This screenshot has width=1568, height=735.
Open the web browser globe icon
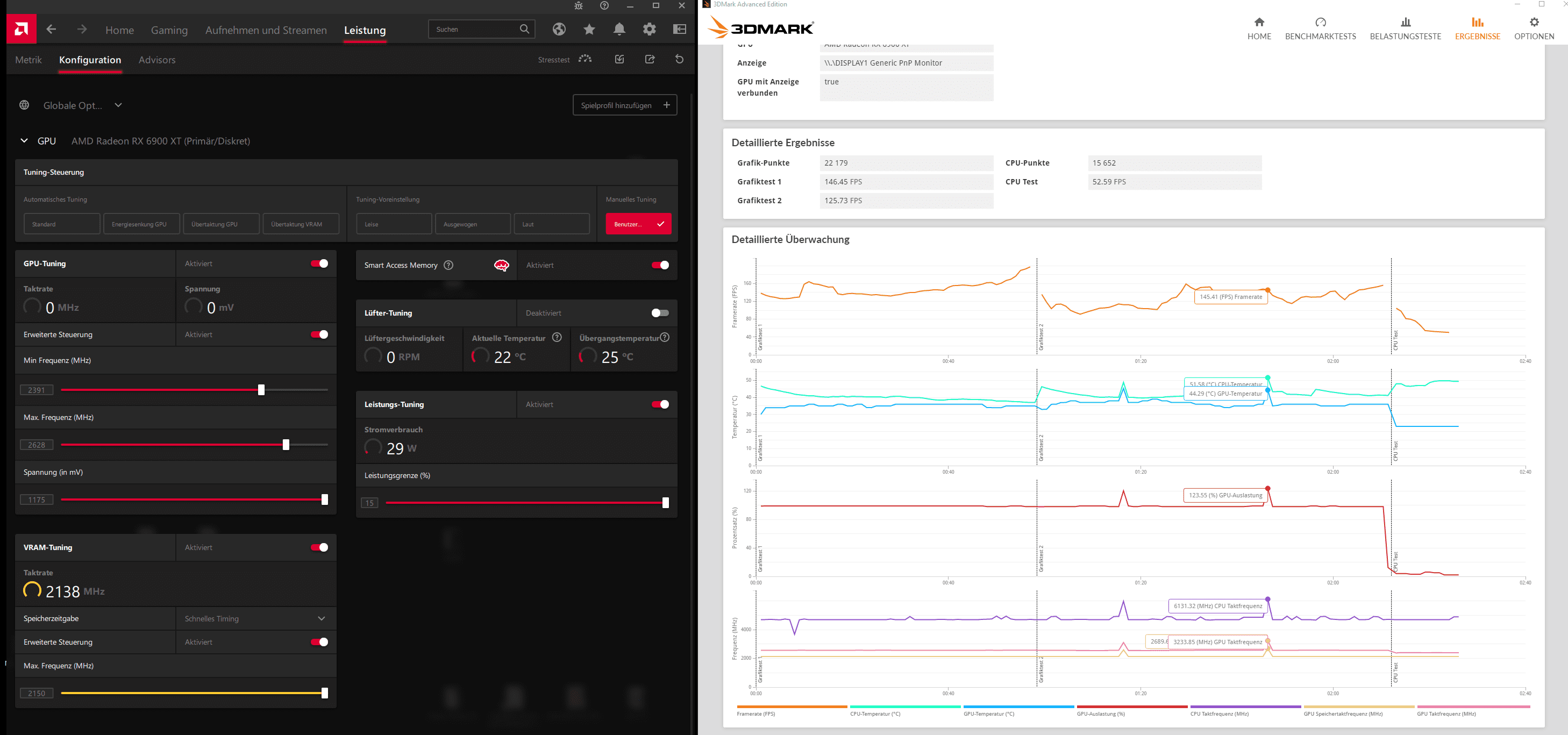click(x=559, y=29)
